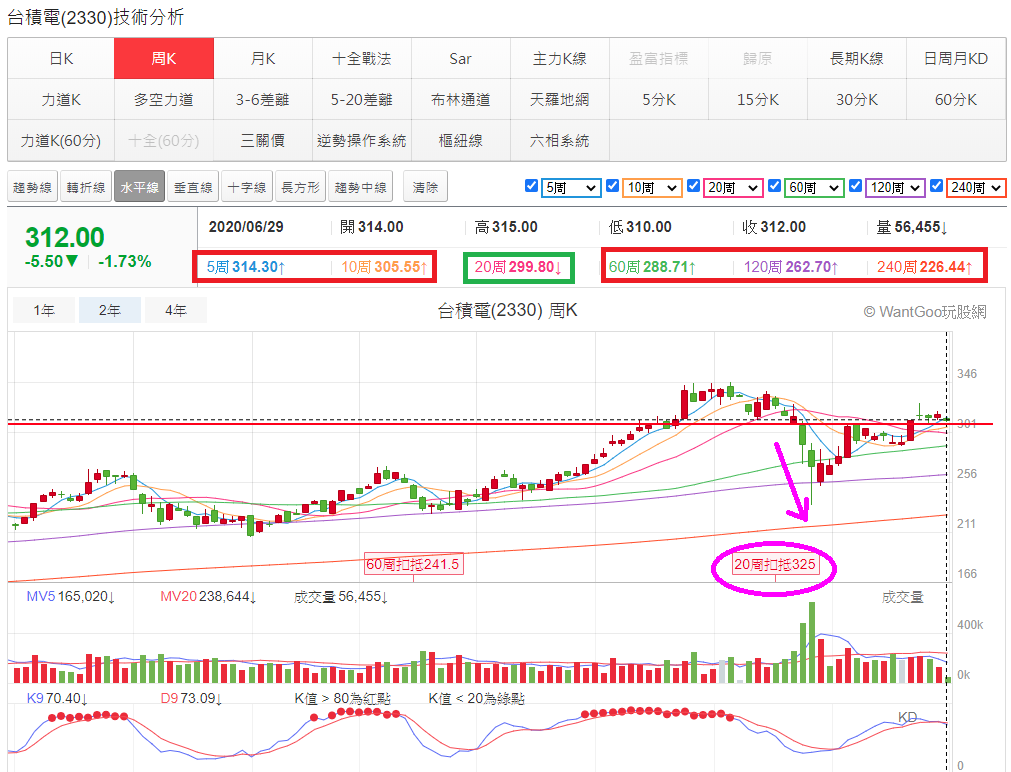This screenshot has width=1011, height=772.
Task: Open 5-20差離 tab
Action: (362, 99)
